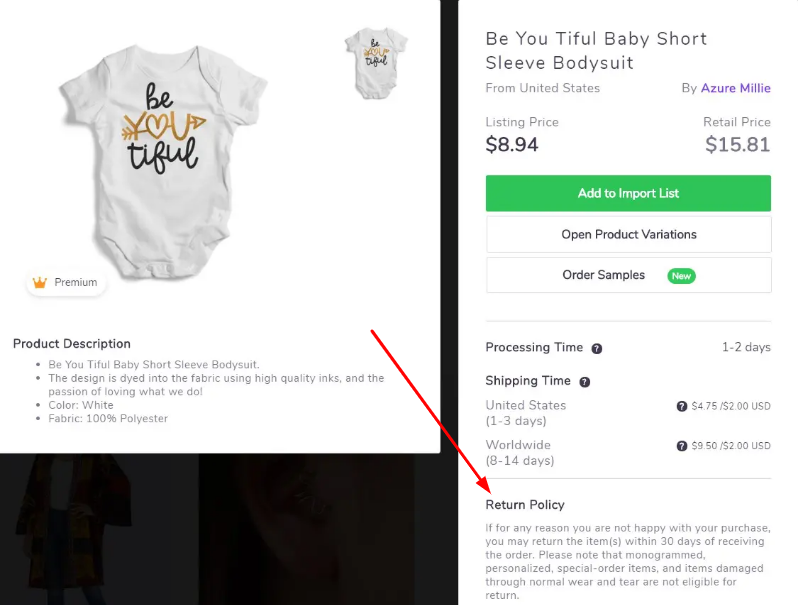Click the $8.94 listing price
Viewport: 798px width, 605px height.
[x=512, y=145]
